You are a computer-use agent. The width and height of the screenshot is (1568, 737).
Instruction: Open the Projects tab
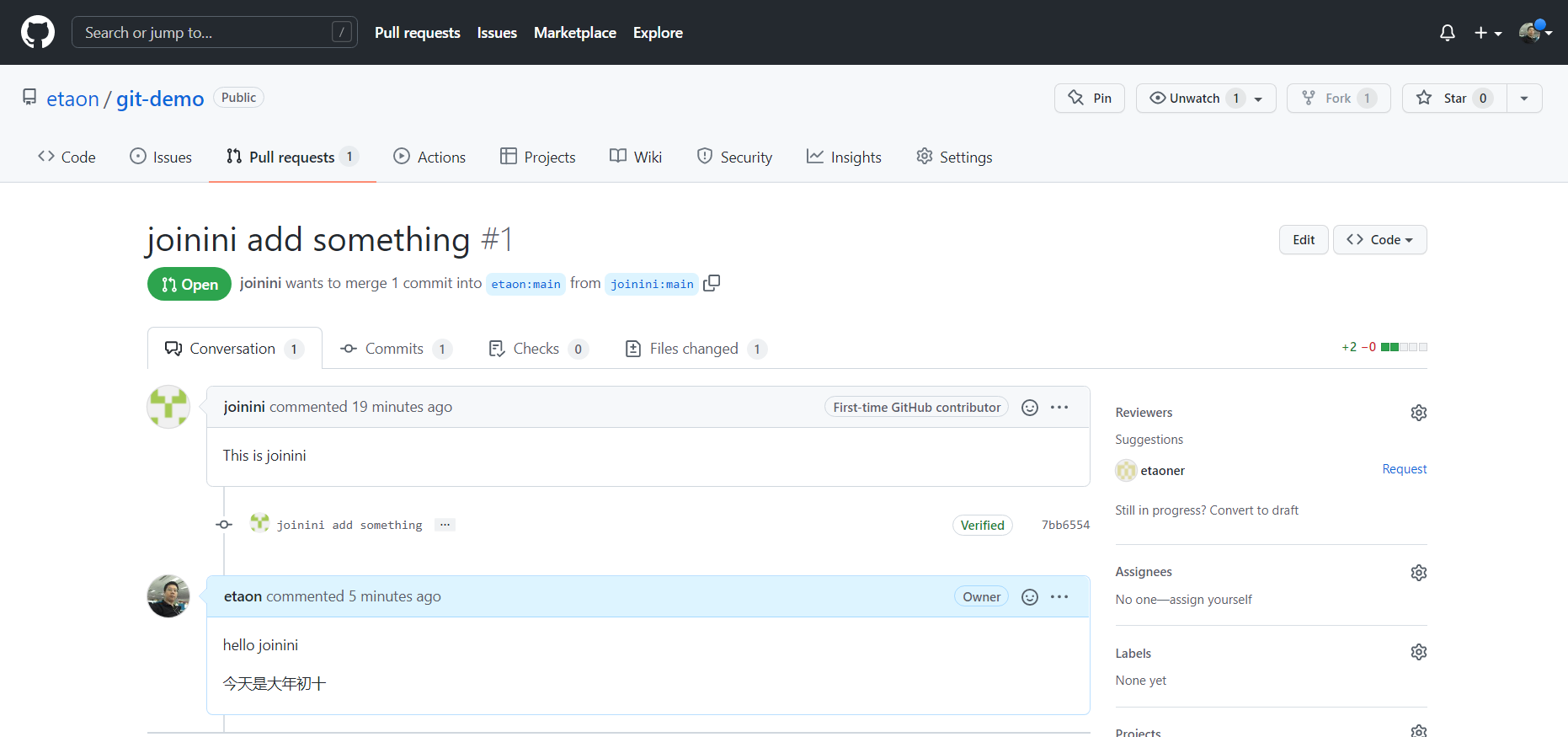(x=538, y=158)
